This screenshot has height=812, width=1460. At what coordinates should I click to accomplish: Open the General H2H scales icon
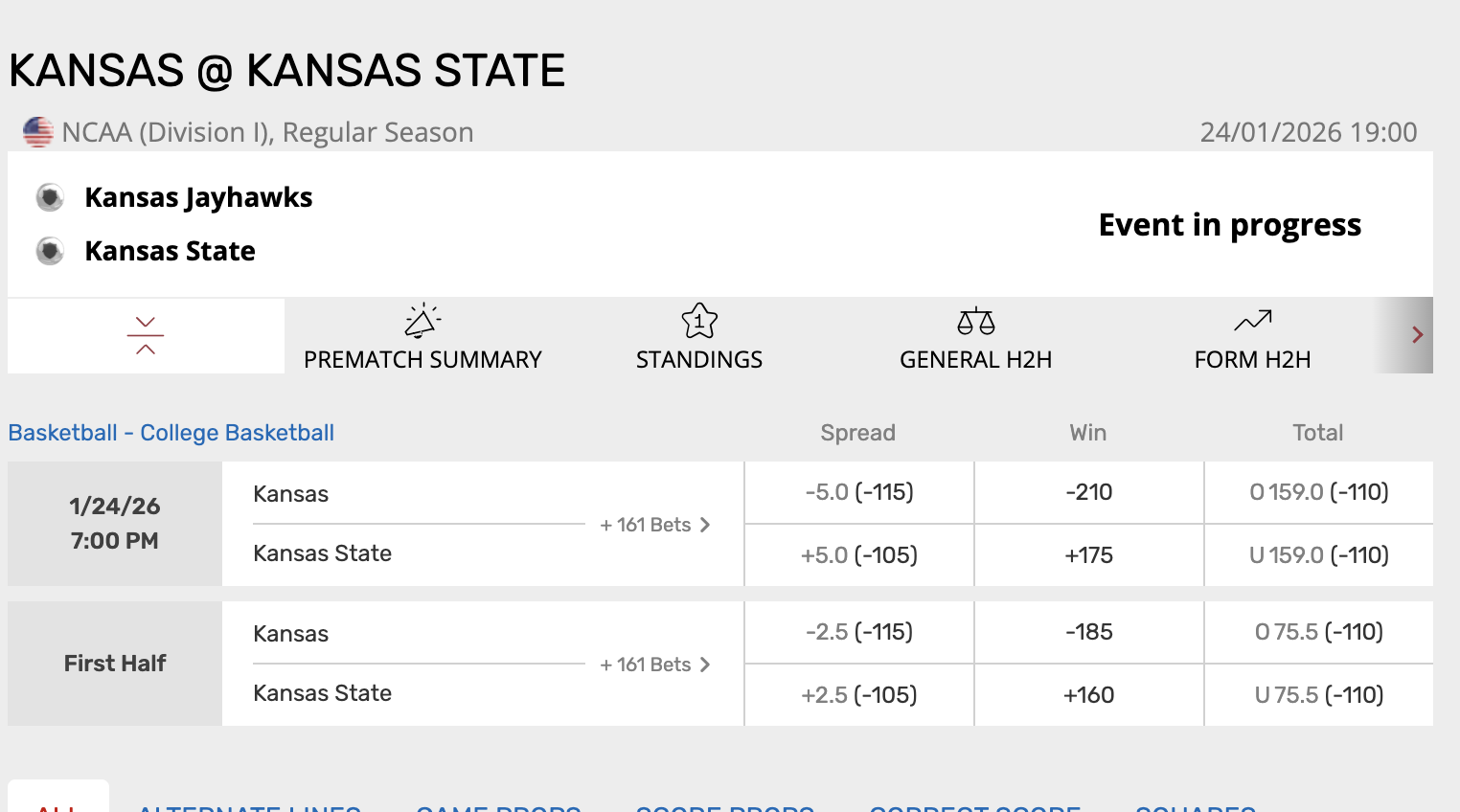tap(976, 321)
